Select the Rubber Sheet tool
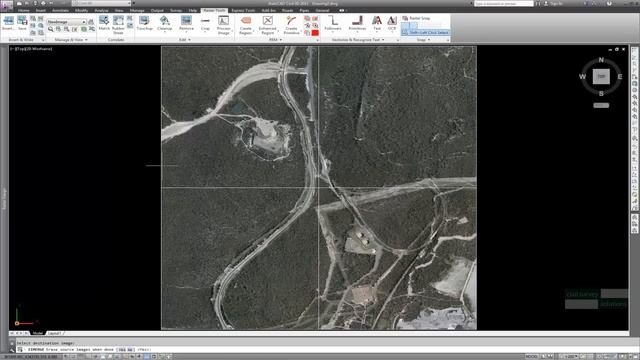Screen dimensions: 640x360 click(x=118, y=24)
